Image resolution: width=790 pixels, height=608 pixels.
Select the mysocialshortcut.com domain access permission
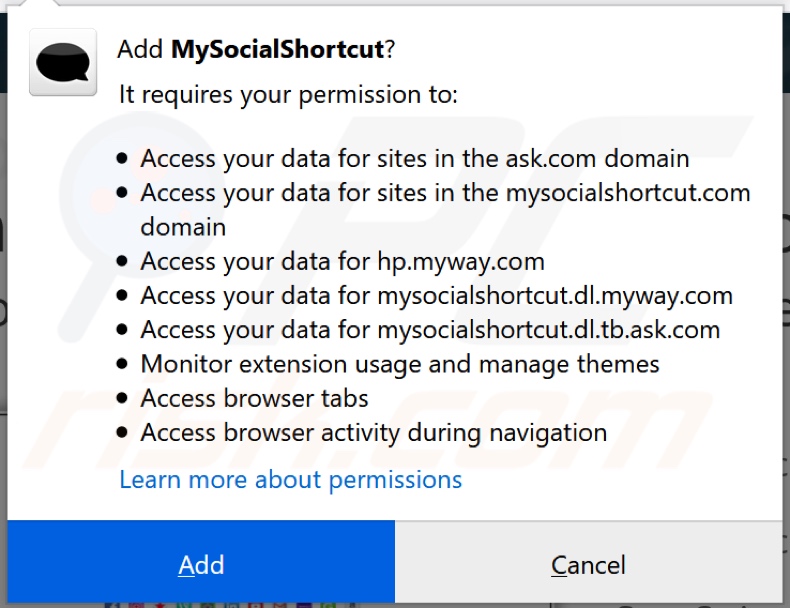[445, 192]
